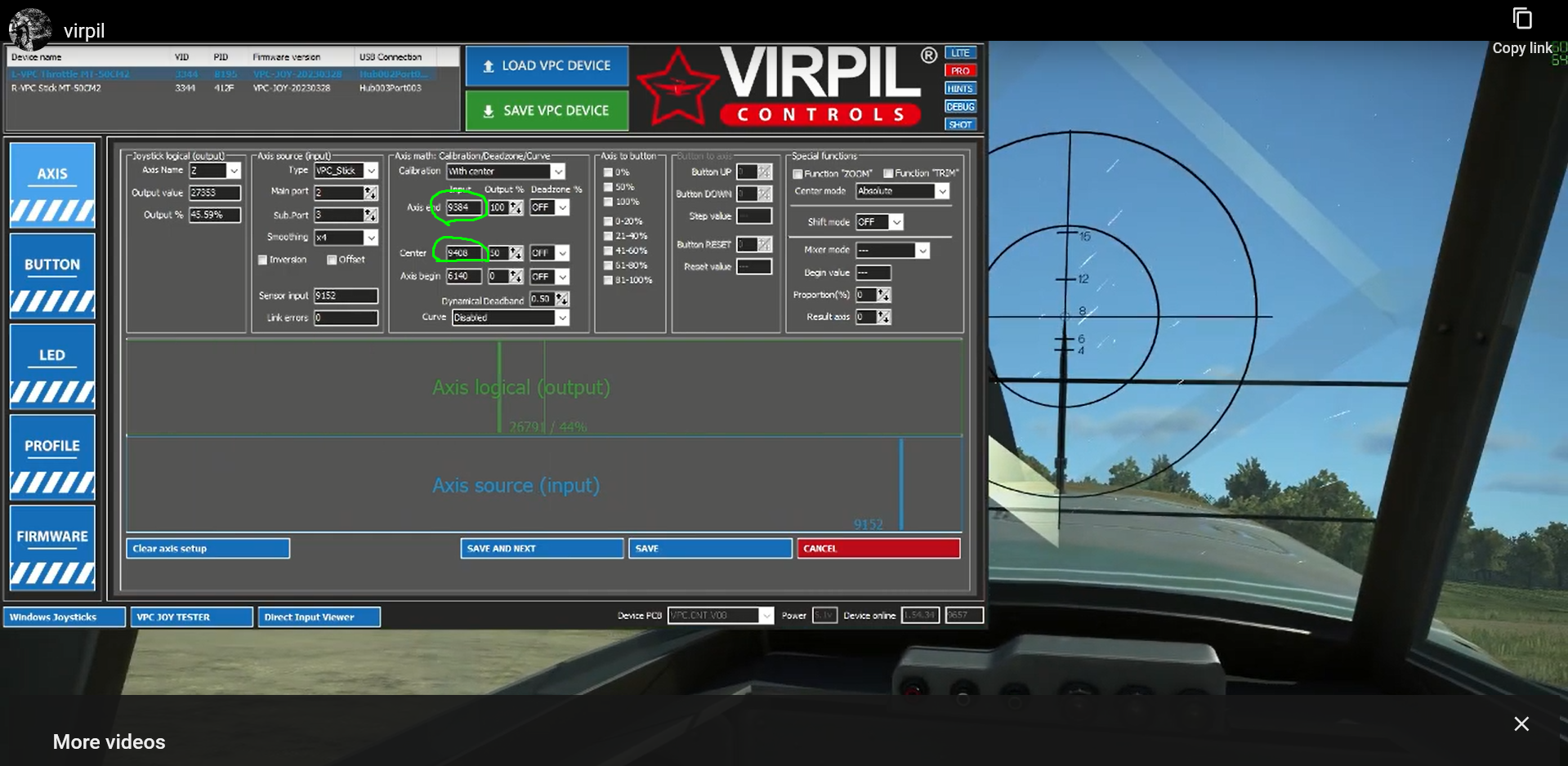
Task: Click the virpil channel avatar
Action: pyautogui.click(x=30, y=29)
